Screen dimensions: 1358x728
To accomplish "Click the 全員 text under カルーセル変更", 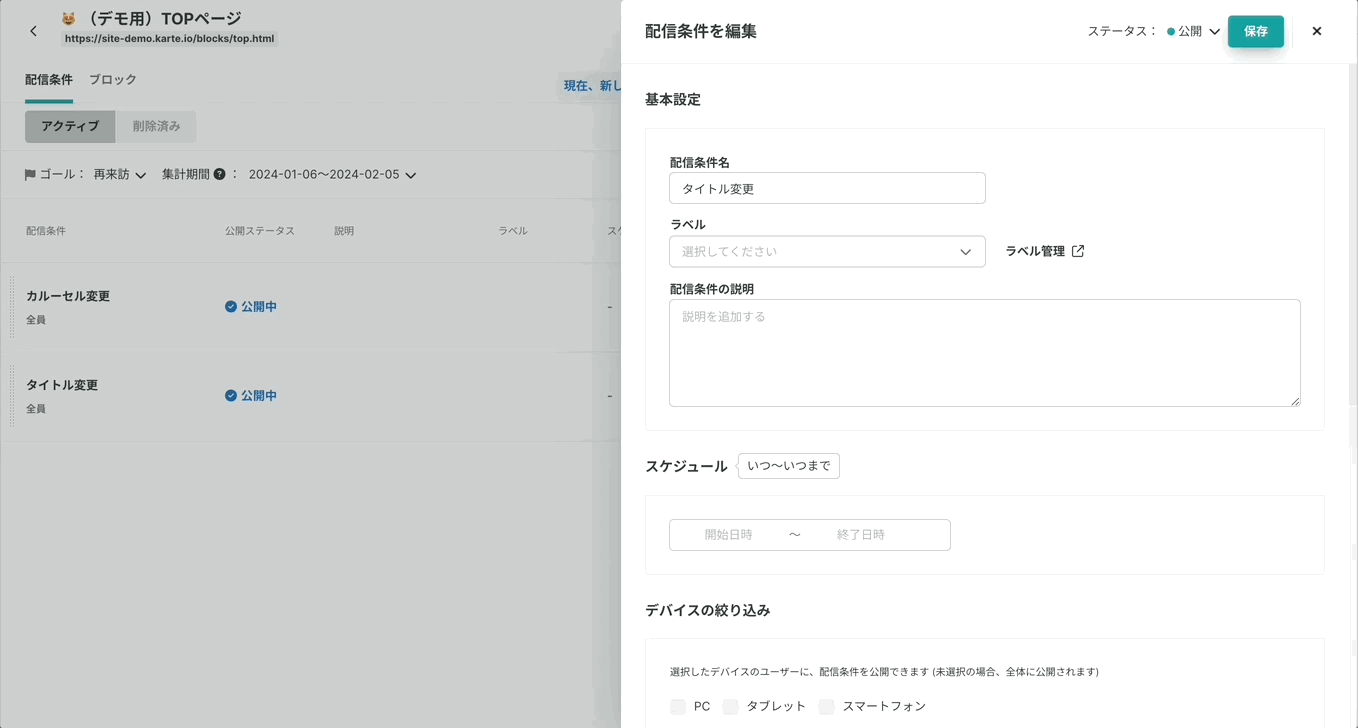I will coord(36,320).
